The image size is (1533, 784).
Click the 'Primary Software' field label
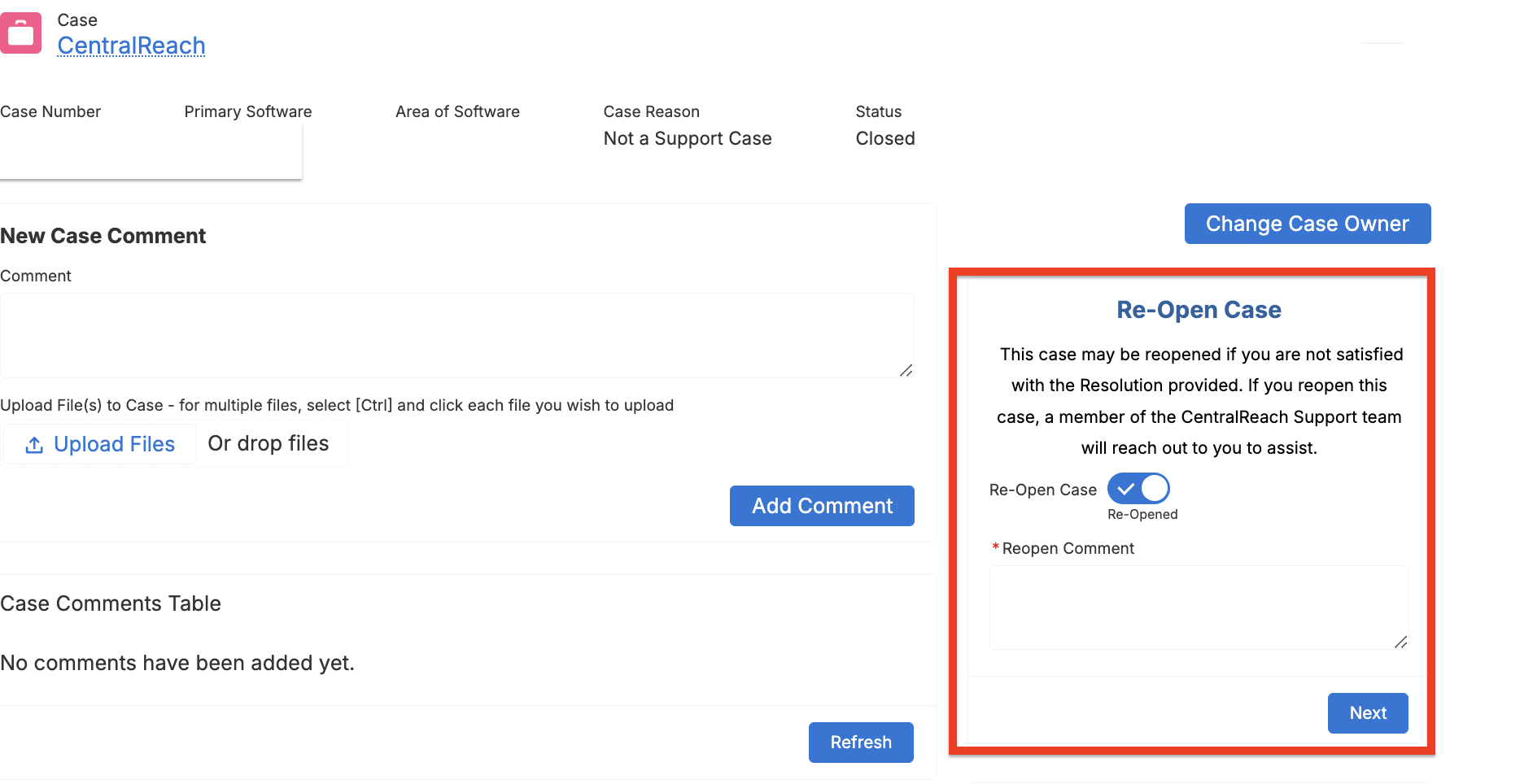248,111
